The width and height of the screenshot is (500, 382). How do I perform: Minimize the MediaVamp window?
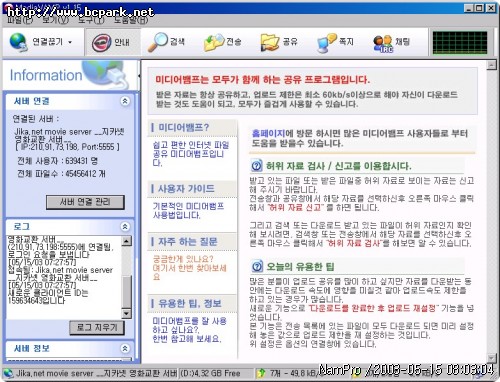(x=469, y=8)
